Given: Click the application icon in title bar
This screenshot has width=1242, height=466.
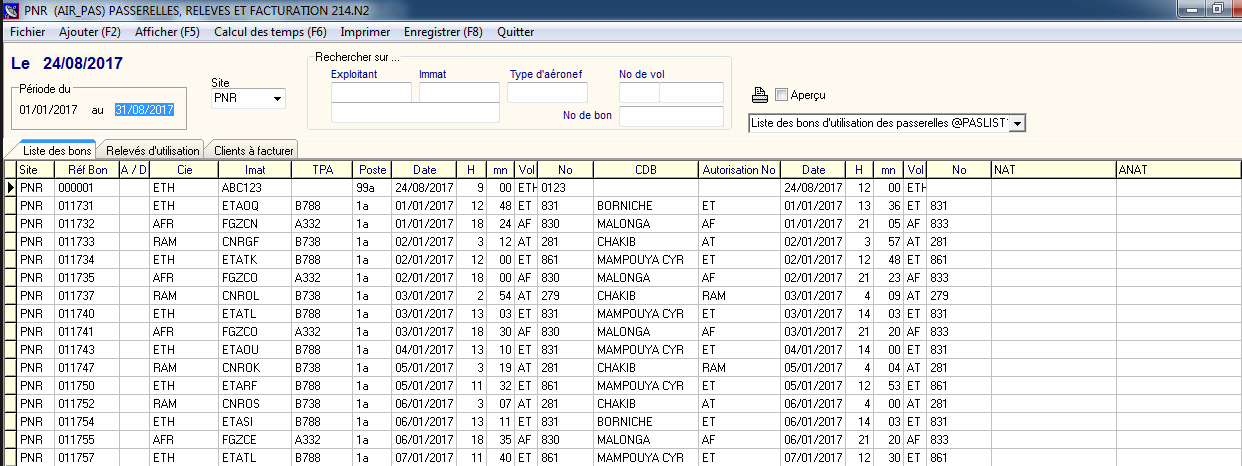Looking at the screenshot, I should point(11,10).
